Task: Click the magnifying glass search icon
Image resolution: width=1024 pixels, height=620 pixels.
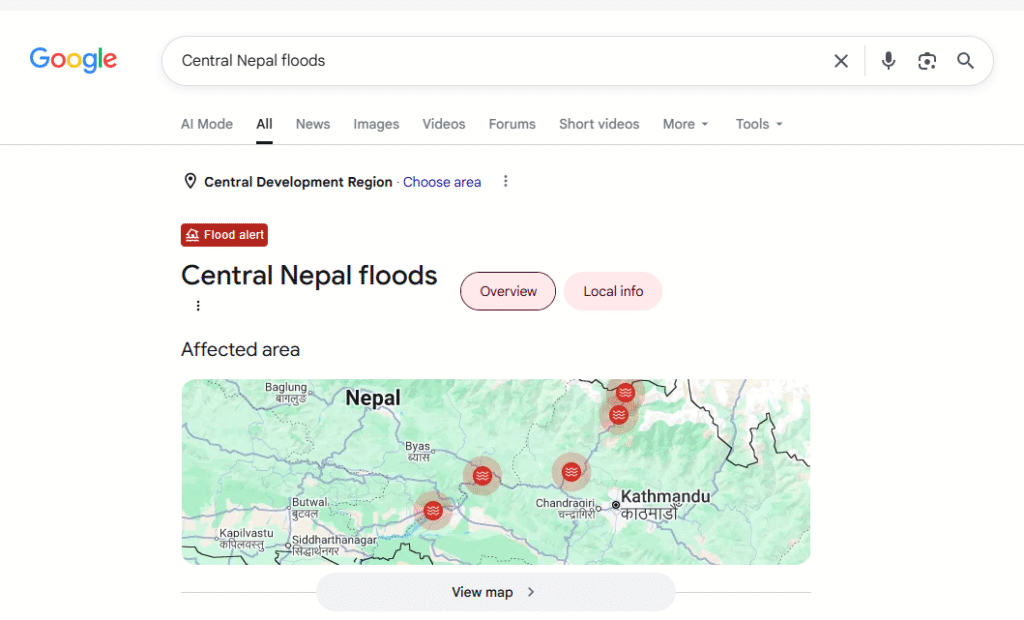Action: click(x=965, y=61)
